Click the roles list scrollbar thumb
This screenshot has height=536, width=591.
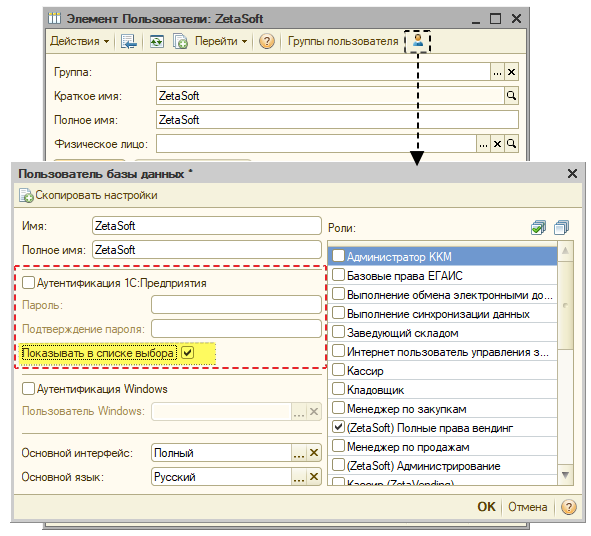(x=565, y=305)
